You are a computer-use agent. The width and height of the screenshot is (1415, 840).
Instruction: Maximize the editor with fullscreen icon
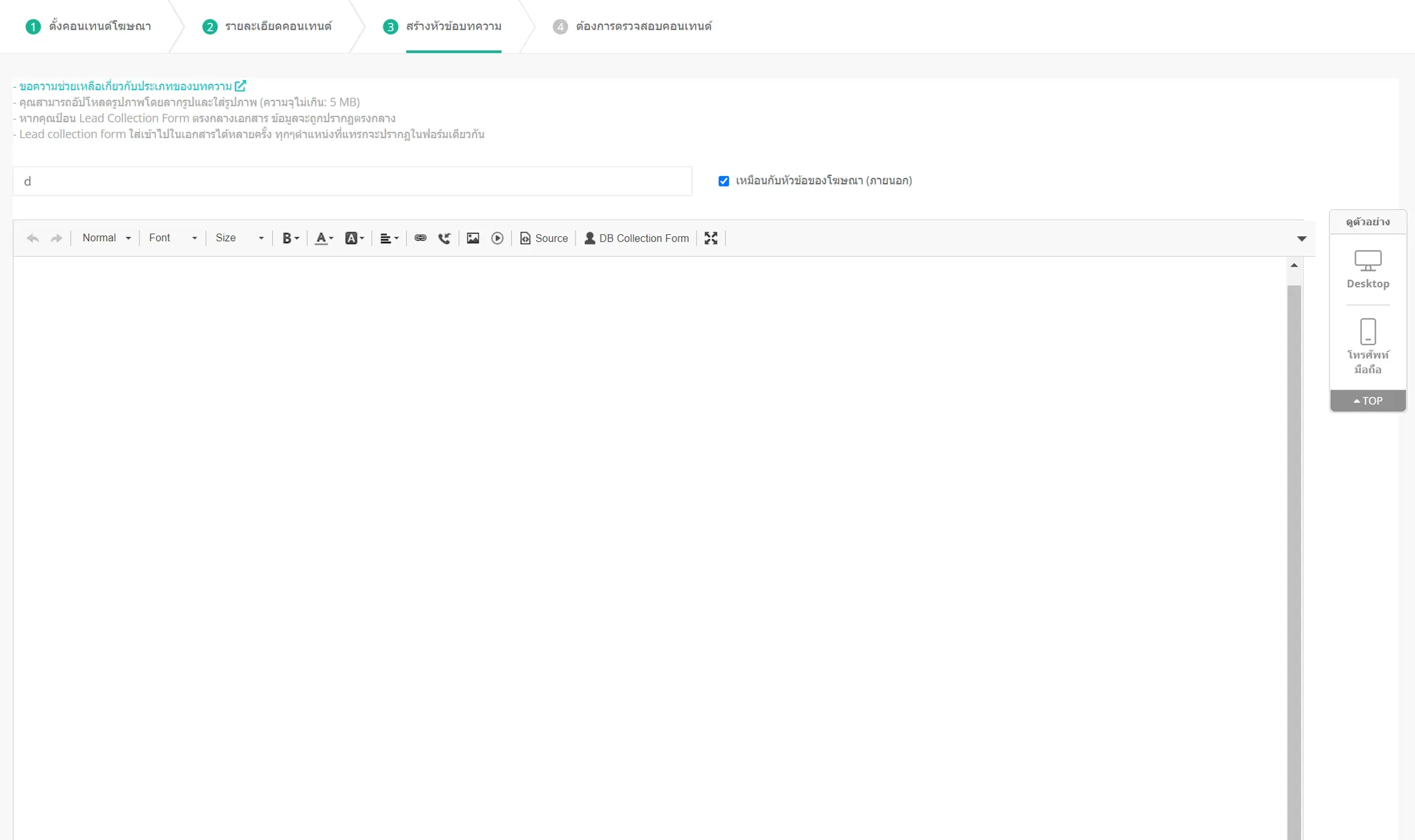[710, 238]
